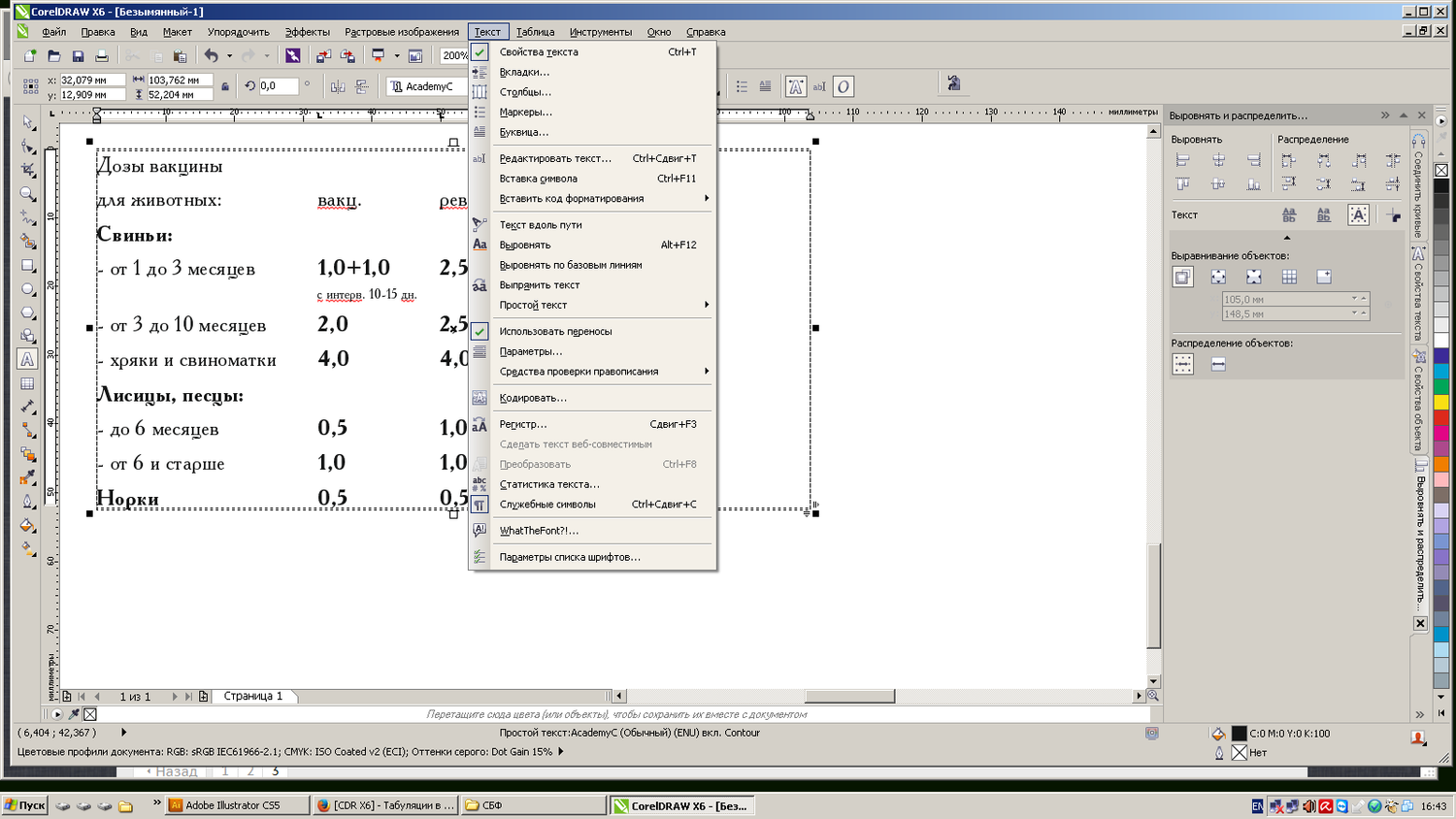This screenshot has height=819, width=1456.
Task: Click the lock ratio padlock icon
Action: (x=225, y=86)
